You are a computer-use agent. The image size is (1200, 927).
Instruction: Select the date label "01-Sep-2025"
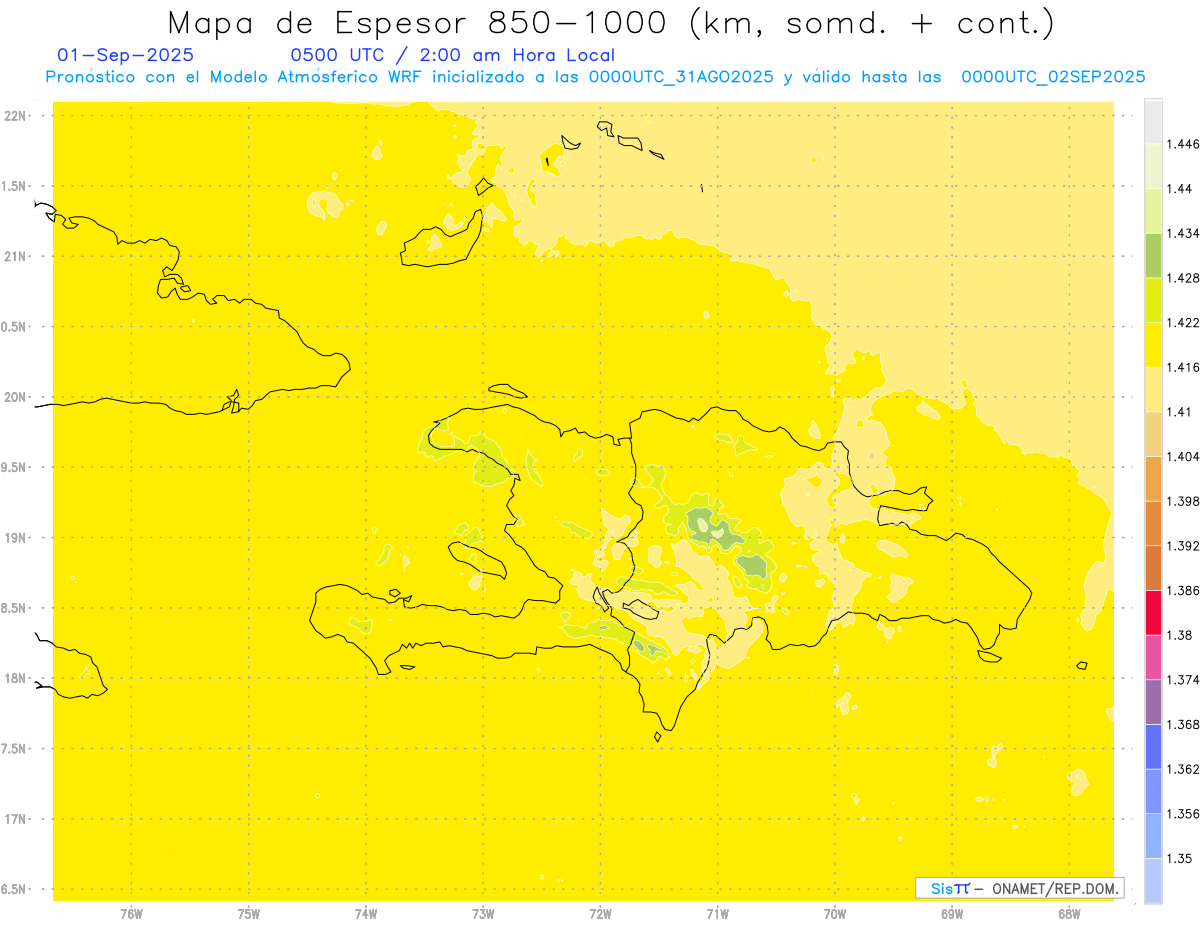(x=126, y=56)
